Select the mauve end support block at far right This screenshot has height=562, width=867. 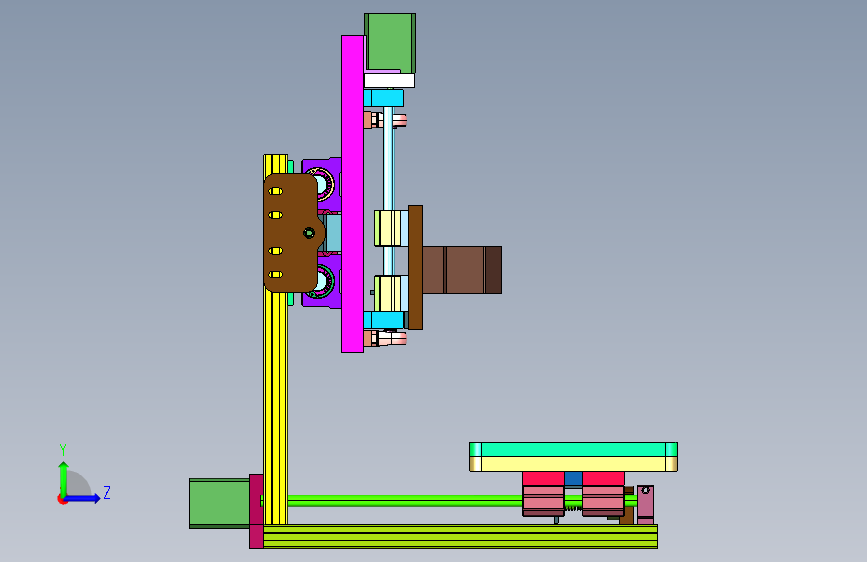coord(645,505)
